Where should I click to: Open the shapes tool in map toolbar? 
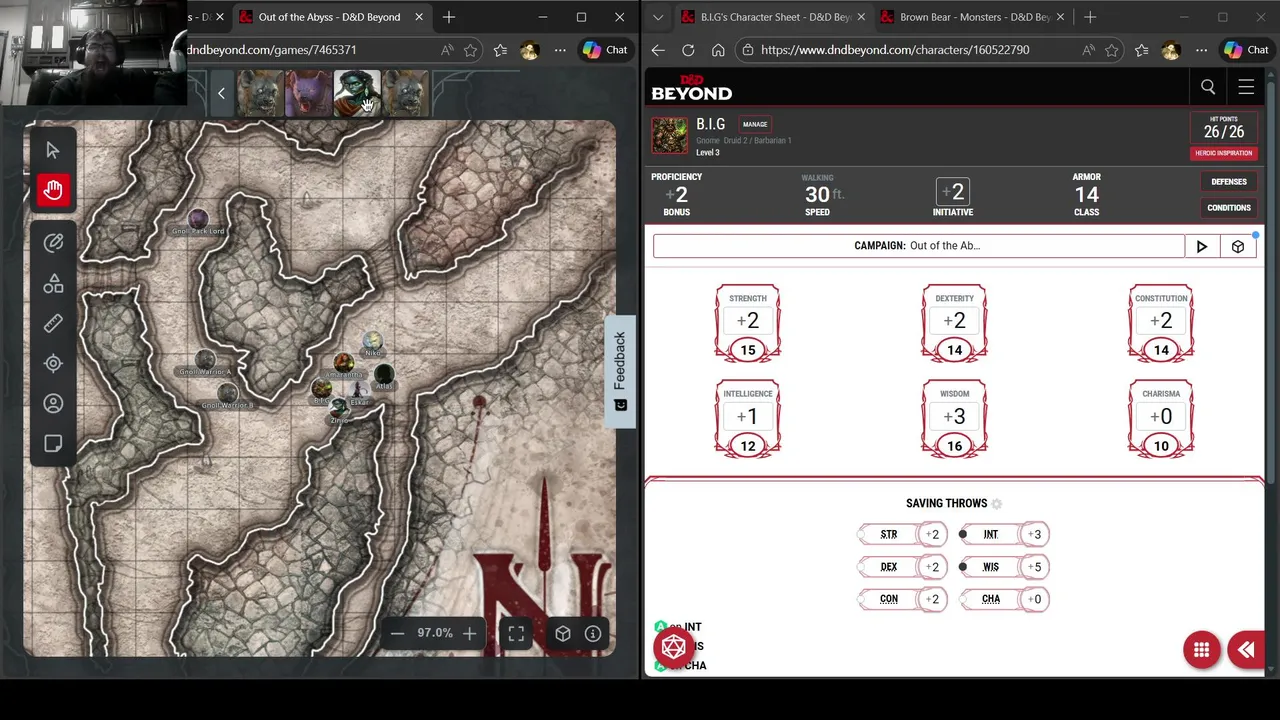pos(53,284)
